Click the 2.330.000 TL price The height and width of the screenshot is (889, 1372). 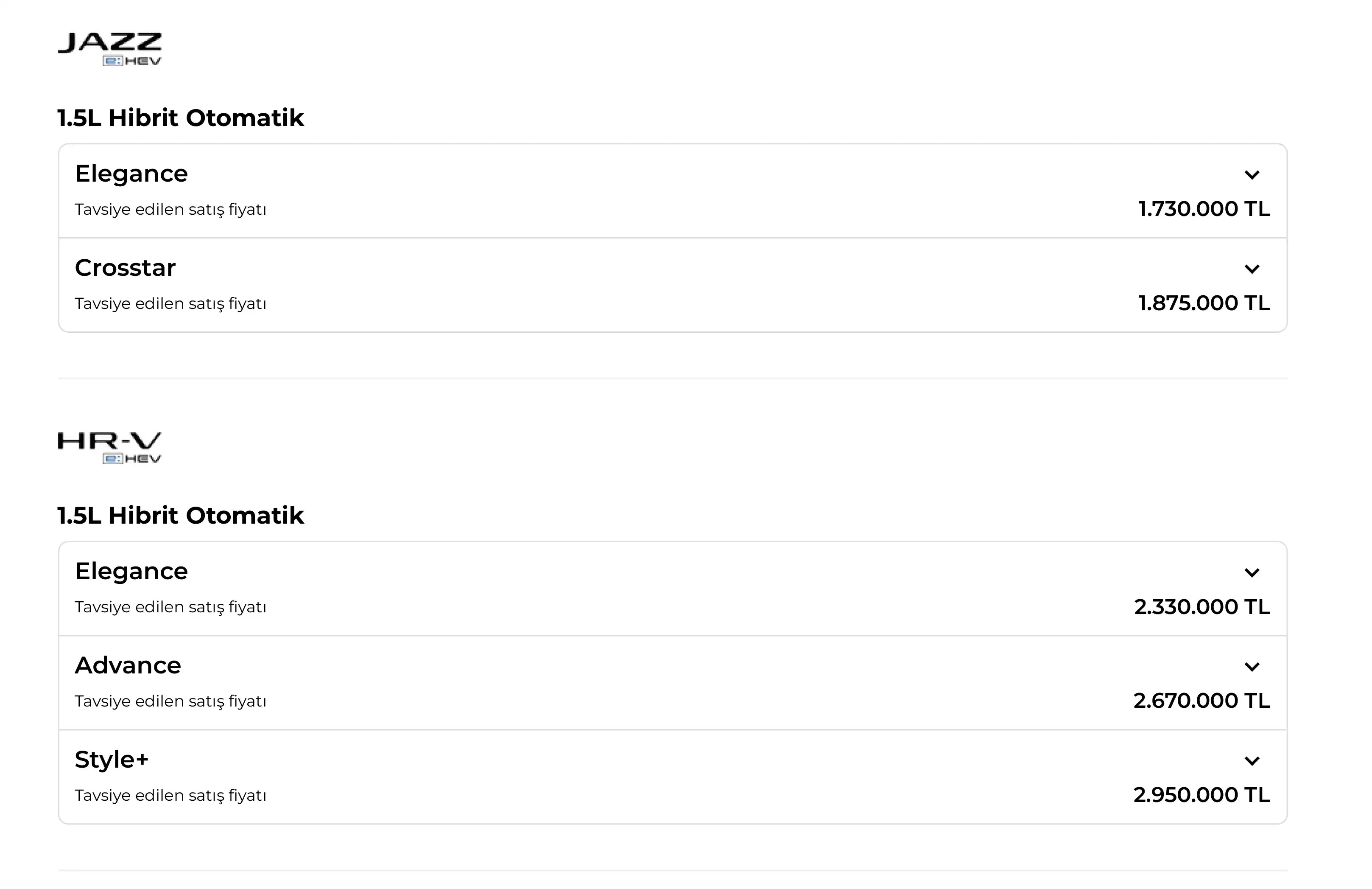1202,607
